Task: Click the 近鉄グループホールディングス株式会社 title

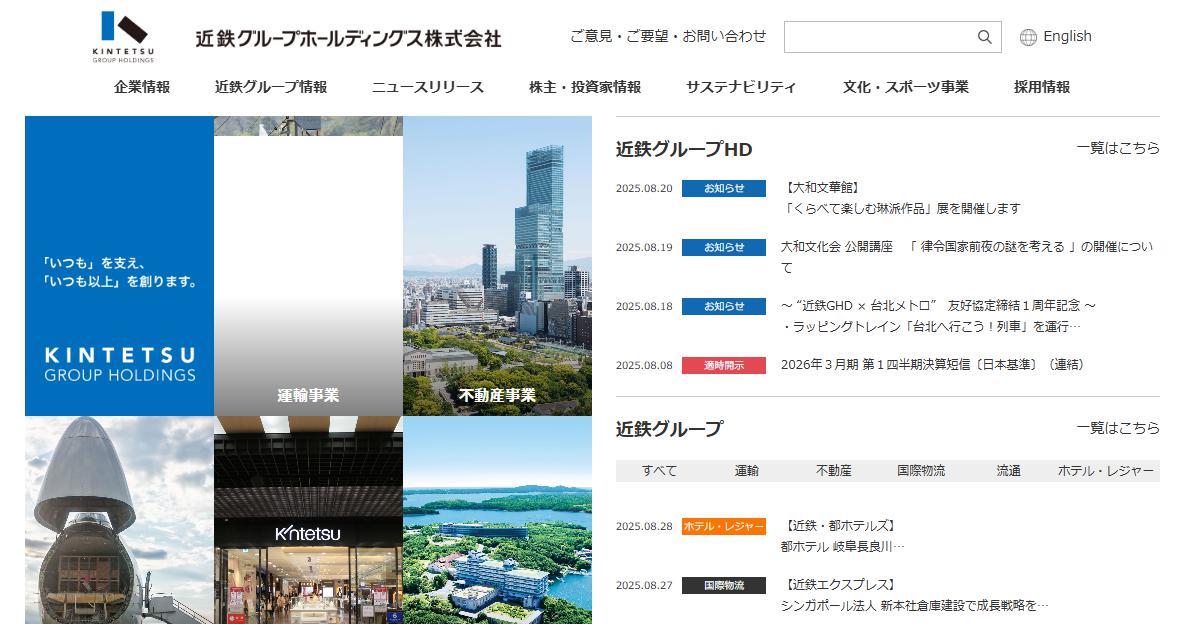Action: (348, 39)
